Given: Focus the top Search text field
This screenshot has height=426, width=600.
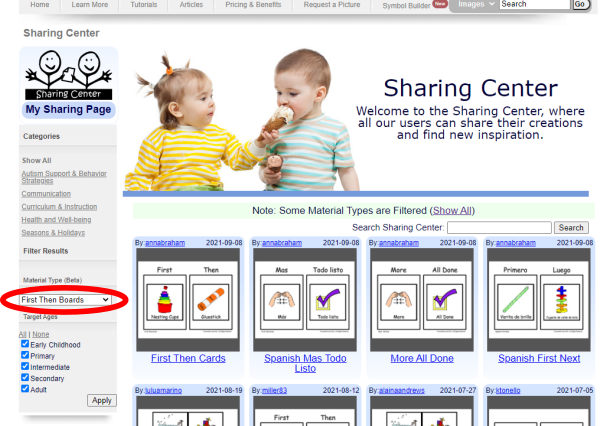Looking at the screenshot, I should pyautogui.click(x=535, y=4).
